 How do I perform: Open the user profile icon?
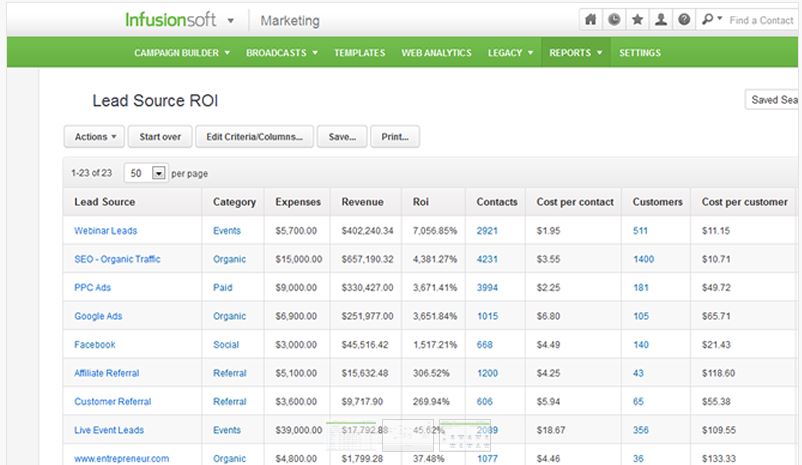[x=661, y=20]
